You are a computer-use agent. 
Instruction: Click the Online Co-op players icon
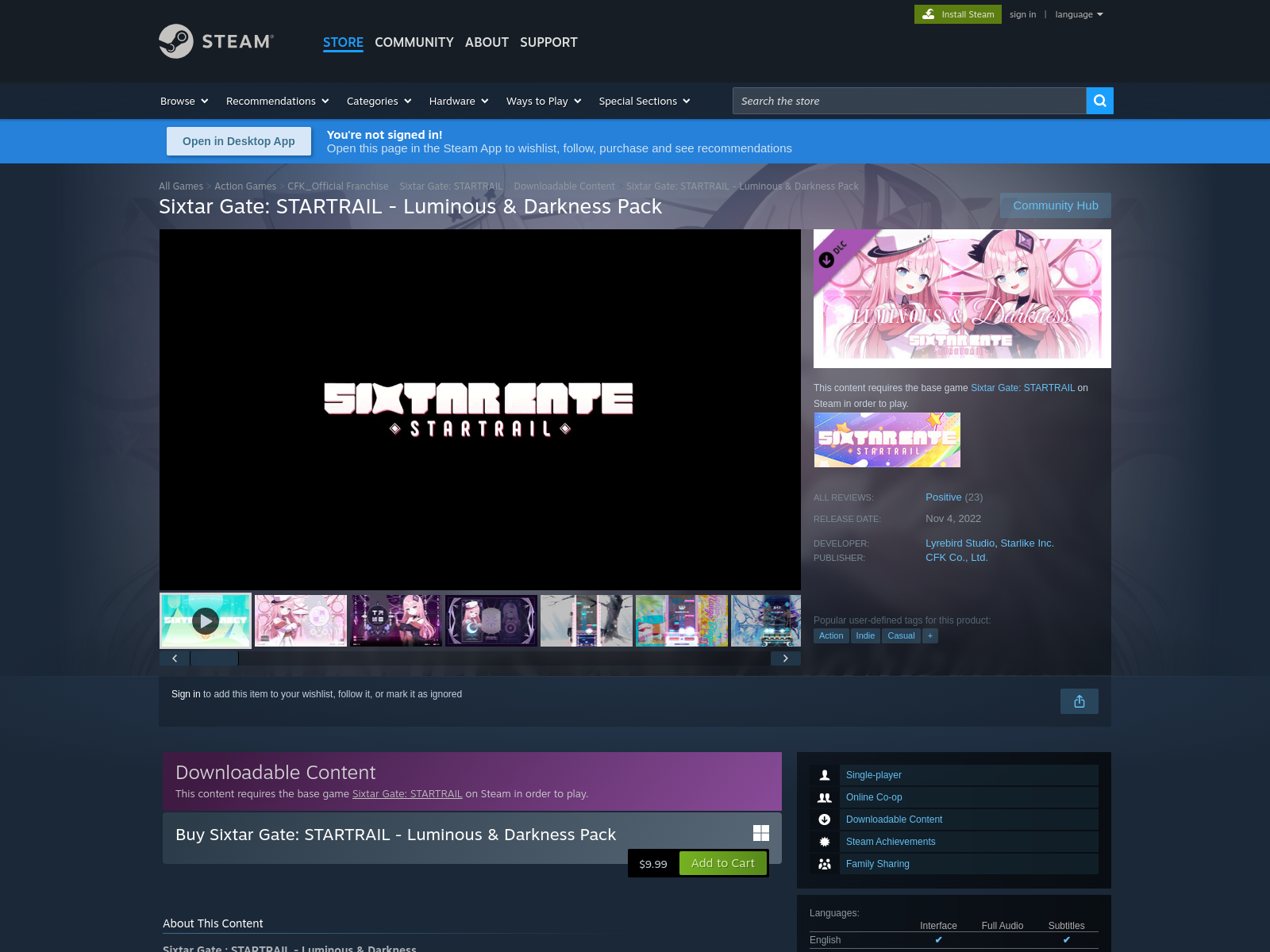[825, 797]
